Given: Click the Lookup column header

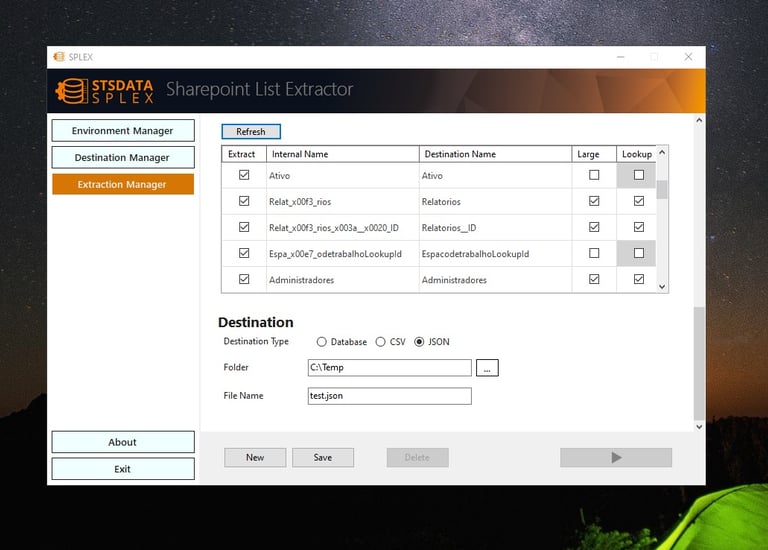Looking at the screenshot, I should pyautogui.click(x=636, y=154).
